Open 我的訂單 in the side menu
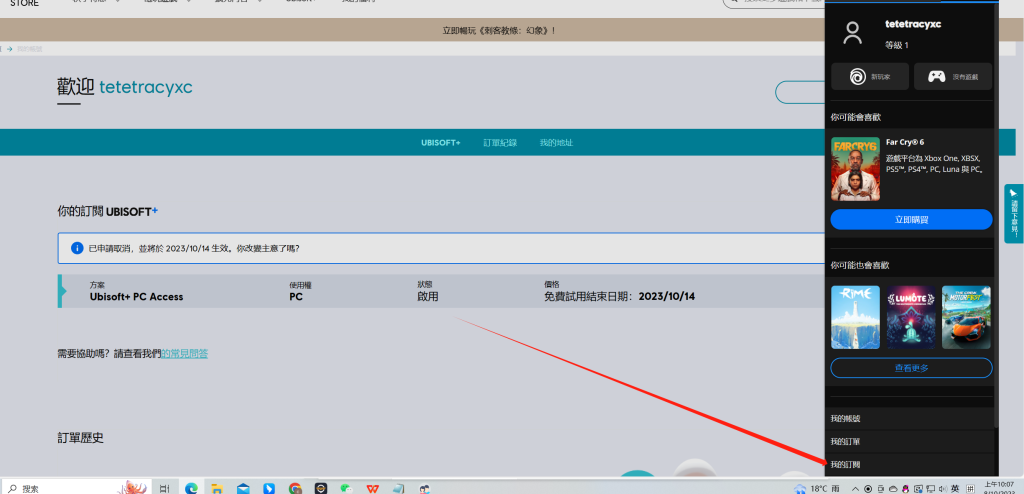Viewport: 1024px width, 494px height. 909,441
